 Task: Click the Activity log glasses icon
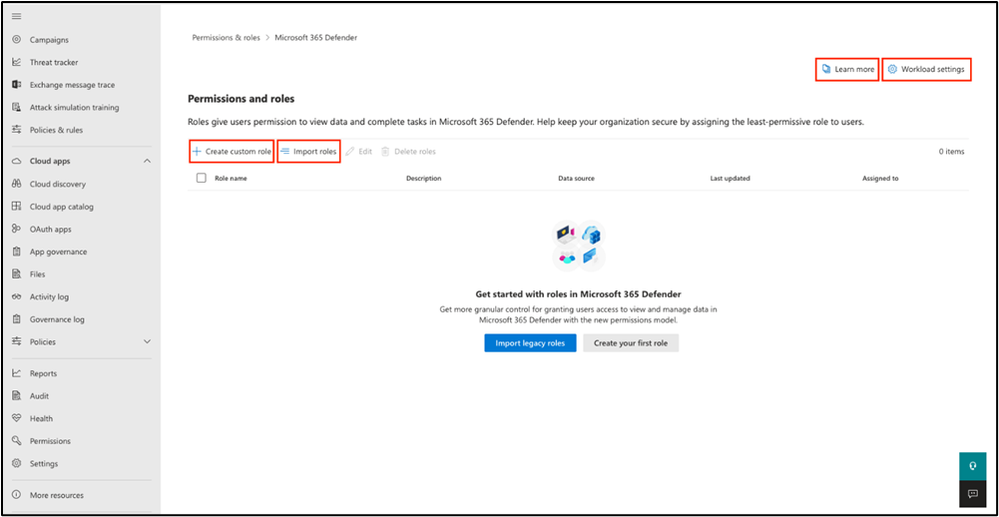[x=17, y=297]
